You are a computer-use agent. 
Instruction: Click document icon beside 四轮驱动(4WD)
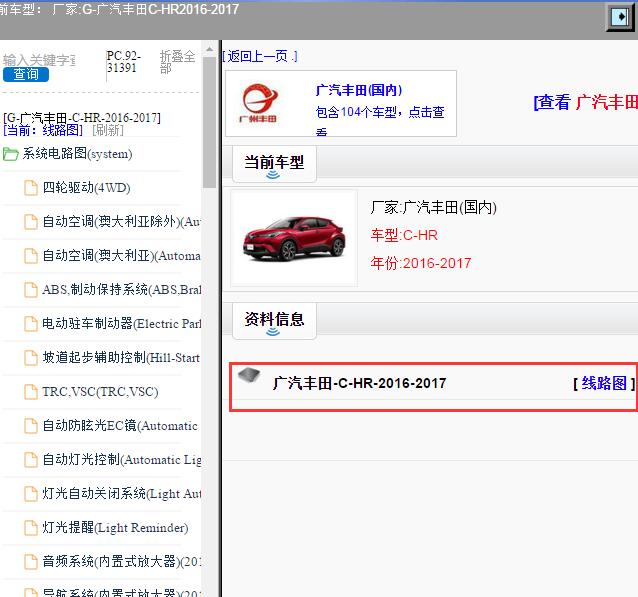31,188
